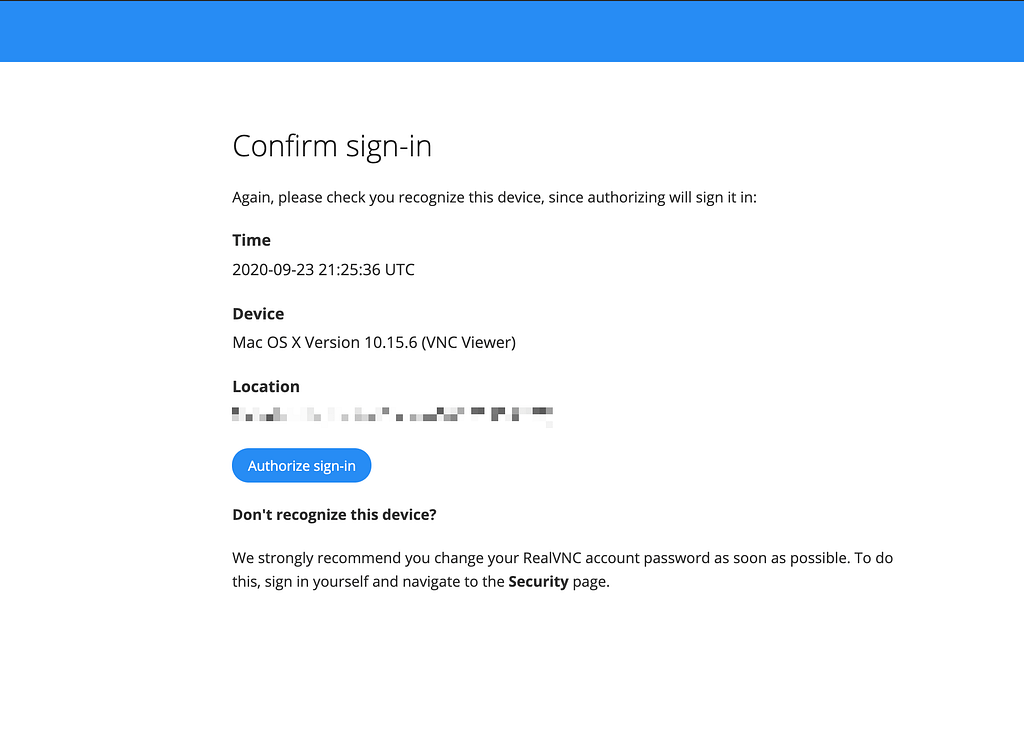
Task: Click the blurred location value
Action: tap(392, 414)
